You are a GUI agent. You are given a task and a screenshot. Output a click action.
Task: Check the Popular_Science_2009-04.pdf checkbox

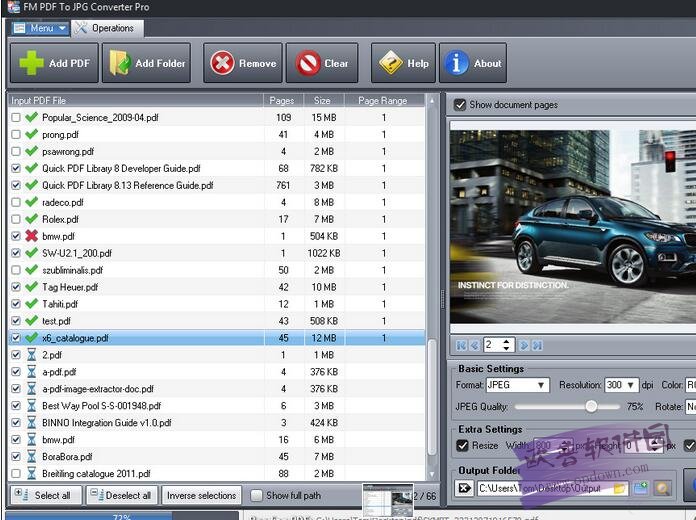(16, 117)
